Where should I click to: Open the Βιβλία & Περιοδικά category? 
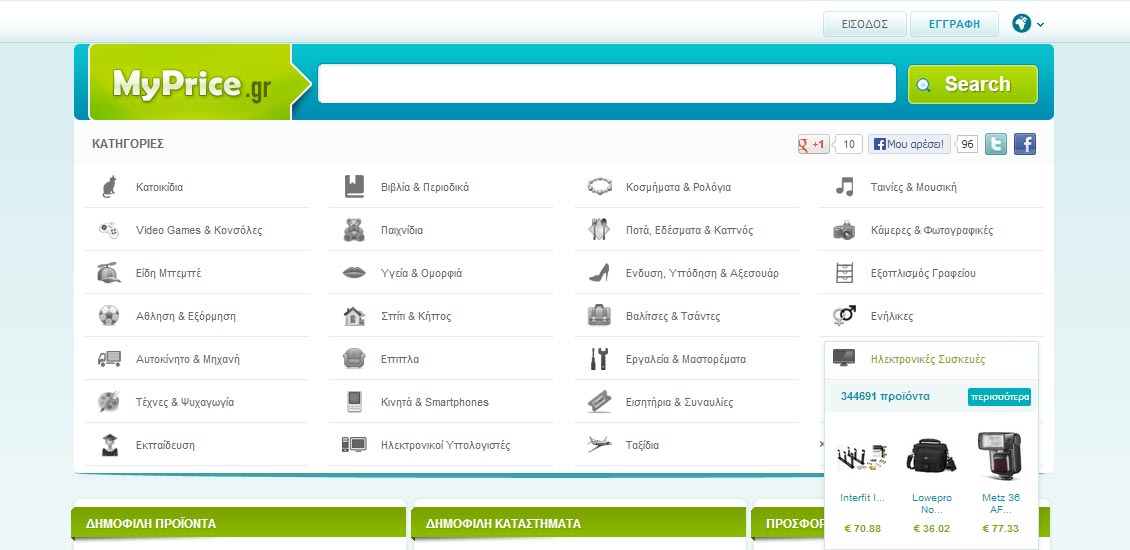tap(424, 187)
